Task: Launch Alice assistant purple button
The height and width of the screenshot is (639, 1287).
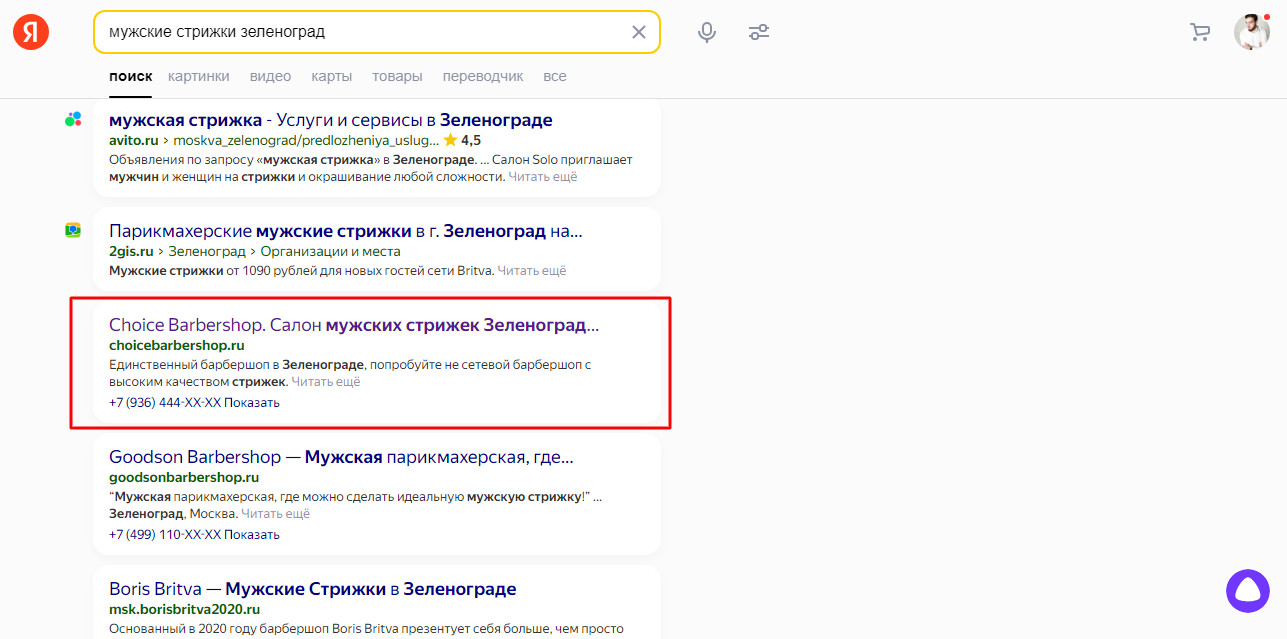Action: 1248,591
